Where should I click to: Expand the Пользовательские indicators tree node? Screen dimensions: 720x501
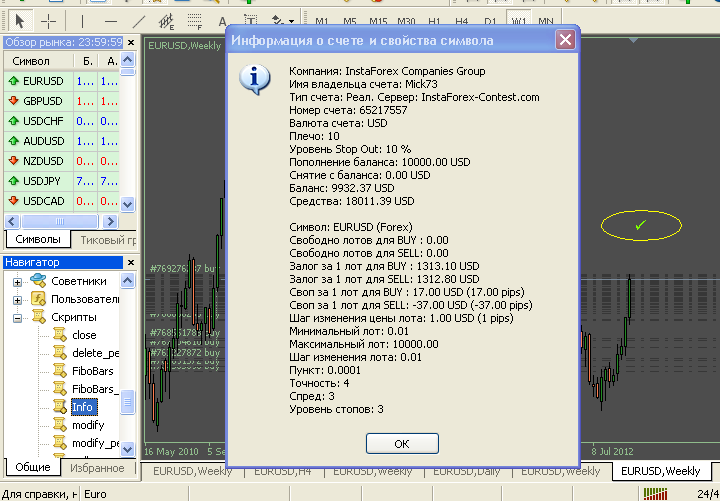17,300
